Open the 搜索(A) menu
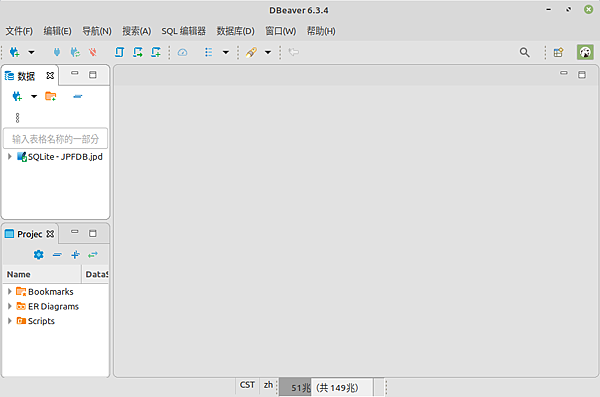Viewport: 600px width, 397px height. (x=137, y=31)
